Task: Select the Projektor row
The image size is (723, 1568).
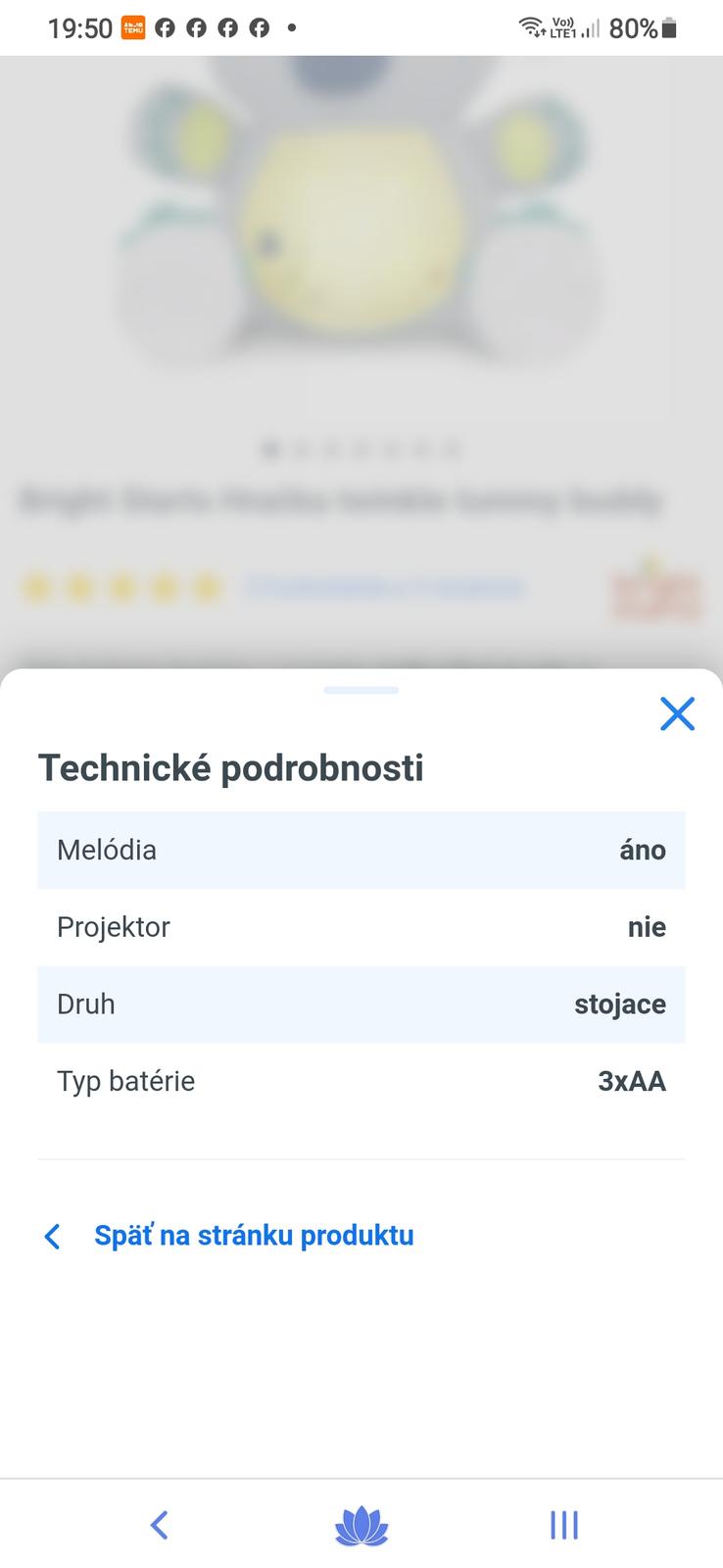Action: coord(361,927)
